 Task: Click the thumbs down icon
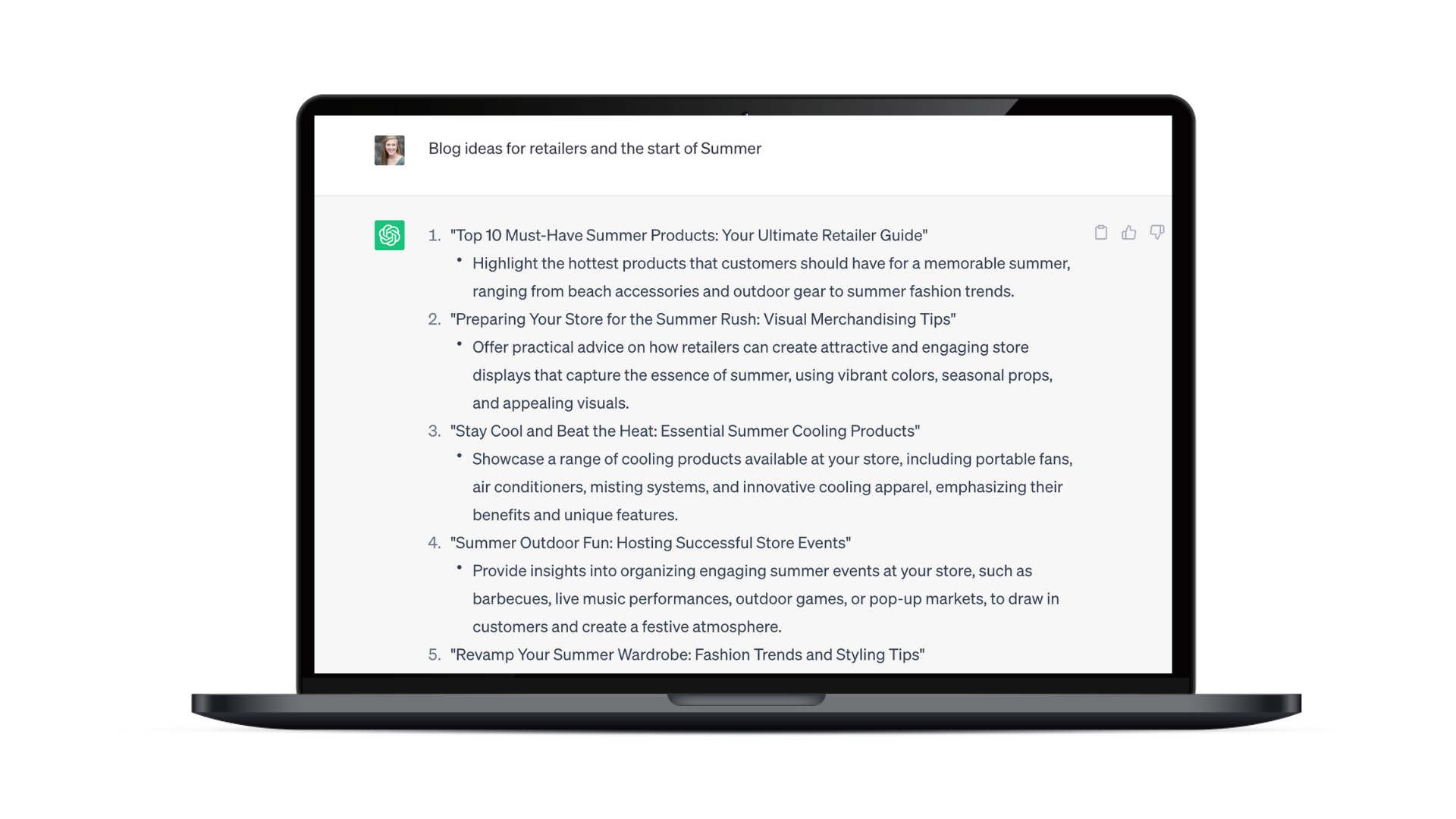pos(1157,232)
